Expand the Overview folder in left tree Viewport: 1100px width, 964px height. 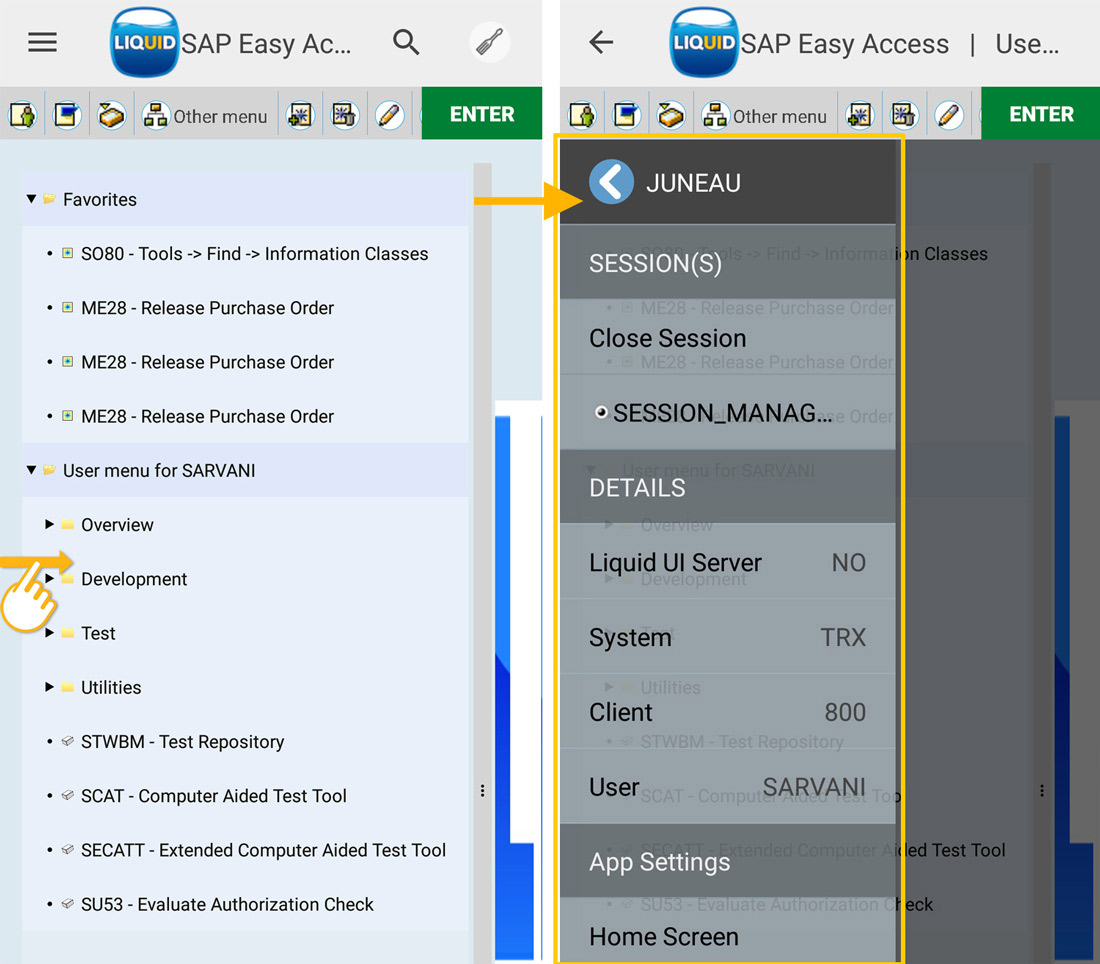pyautogui.click(x=50, y=525)
